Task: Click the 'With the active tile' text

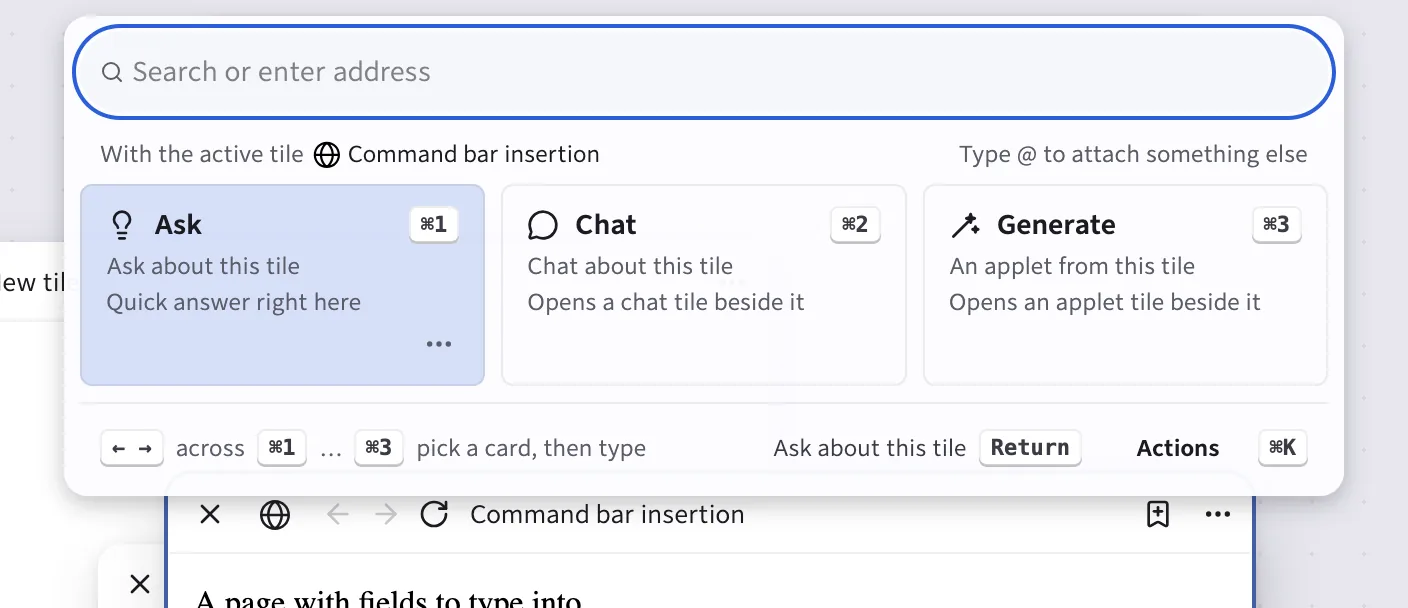Action: [x=201, y=154]
